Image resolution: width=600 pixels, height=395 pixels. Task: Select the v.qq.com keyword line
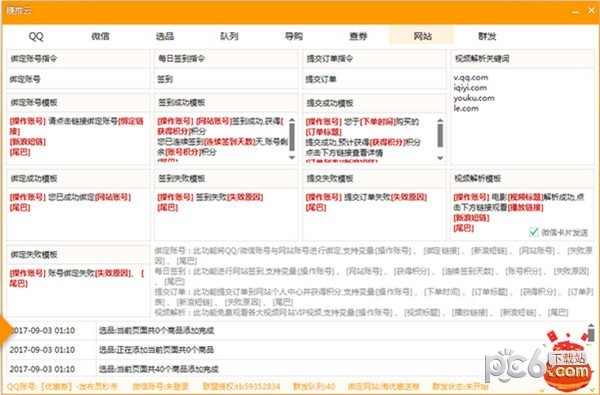[471, 78]
